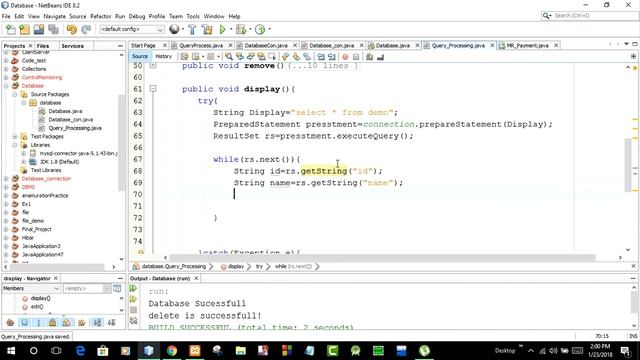This screenshot has height=360, width=640.
Task: Toggle Sort by Source in Navigator
Action: click(x=111, y=322)
